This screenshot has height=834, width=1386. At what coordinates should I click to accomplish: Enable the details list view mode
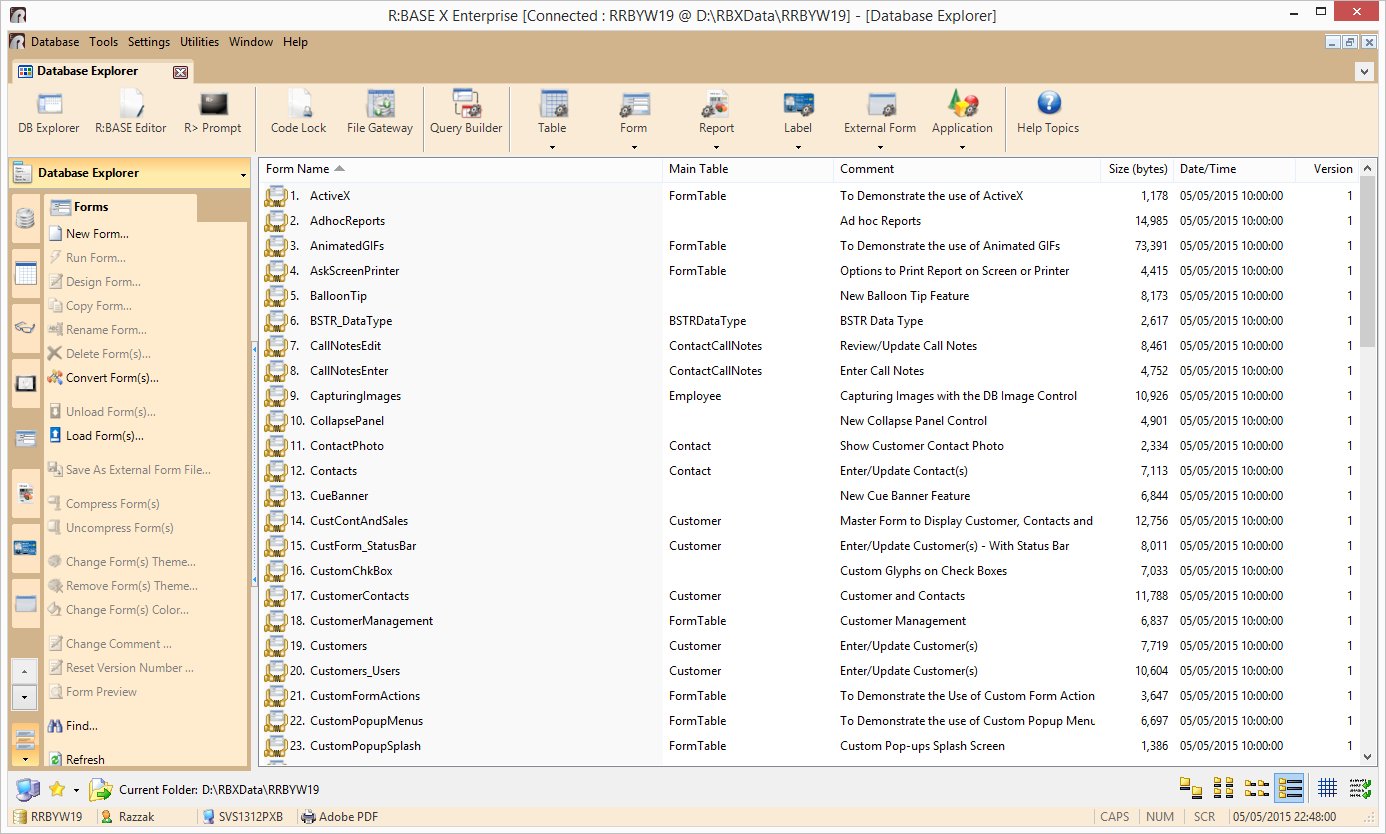pyautogui.click(x=1289, y=788)
